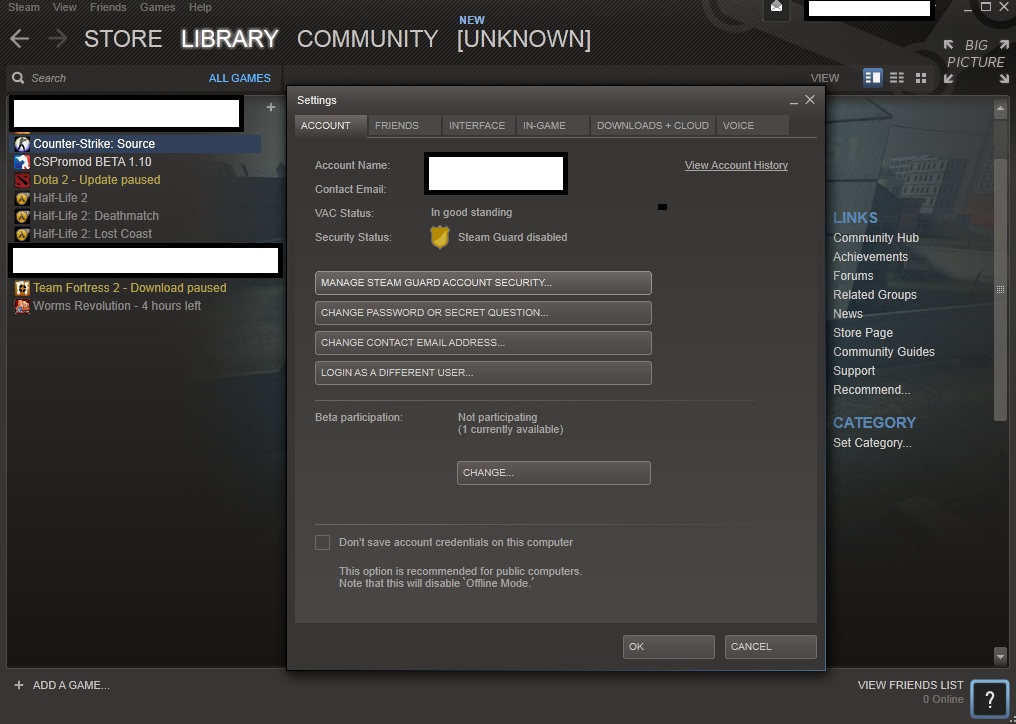
Task: Click scrollbar down arrow in game details
Action: (x=1000, y=657)
